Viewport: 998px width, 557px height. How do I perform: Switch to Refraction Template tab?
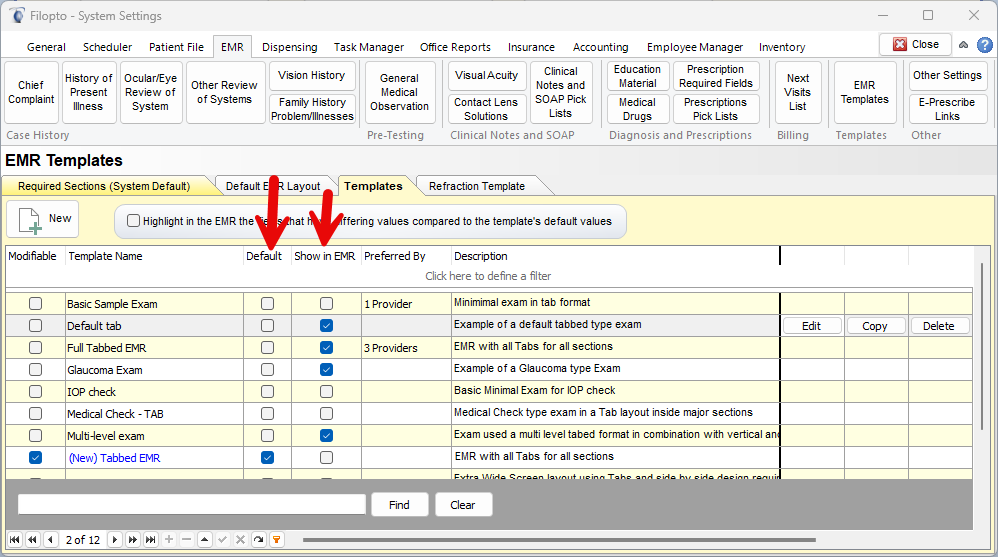point(477,186)
